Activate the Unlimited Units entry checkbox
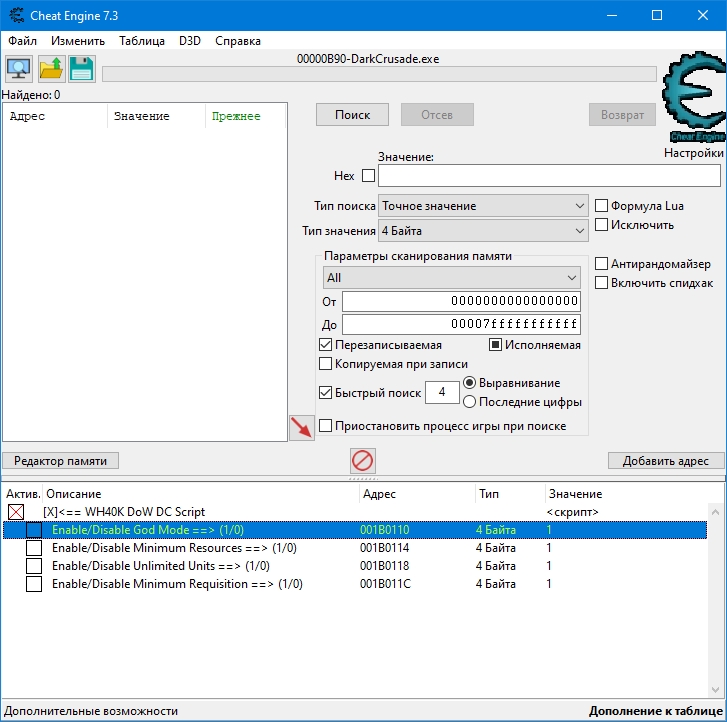 pyautogui.click(x=34, y=566)
